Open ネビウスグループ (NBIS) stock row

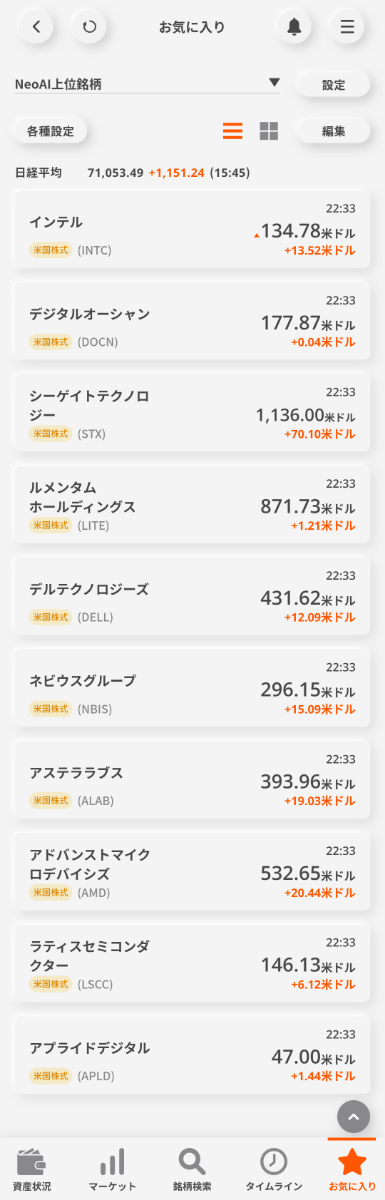click(x=192, y=688)
